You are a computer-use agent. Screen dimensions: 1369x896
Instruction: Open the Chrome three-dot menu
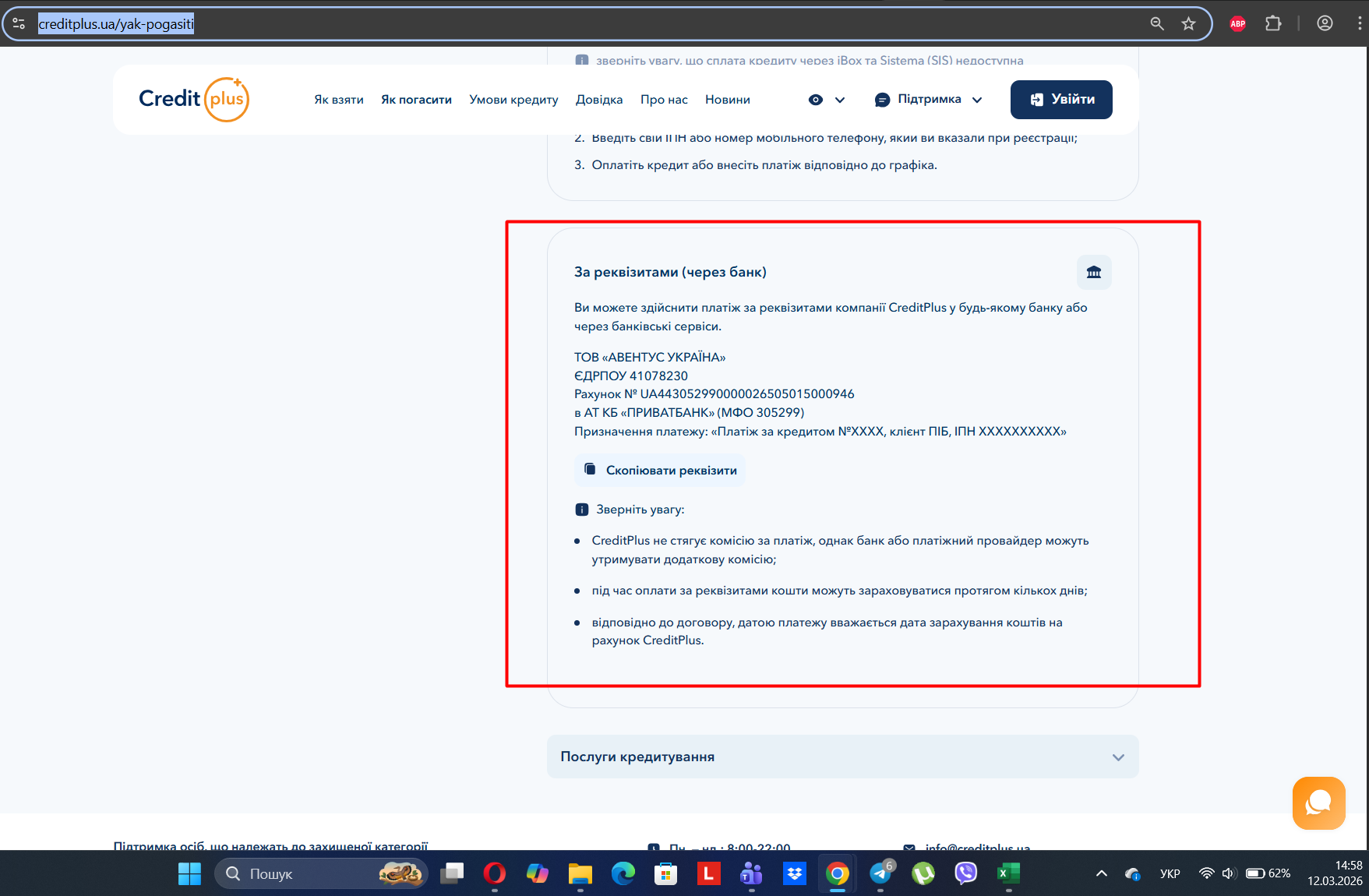[x=1360, y=23]
